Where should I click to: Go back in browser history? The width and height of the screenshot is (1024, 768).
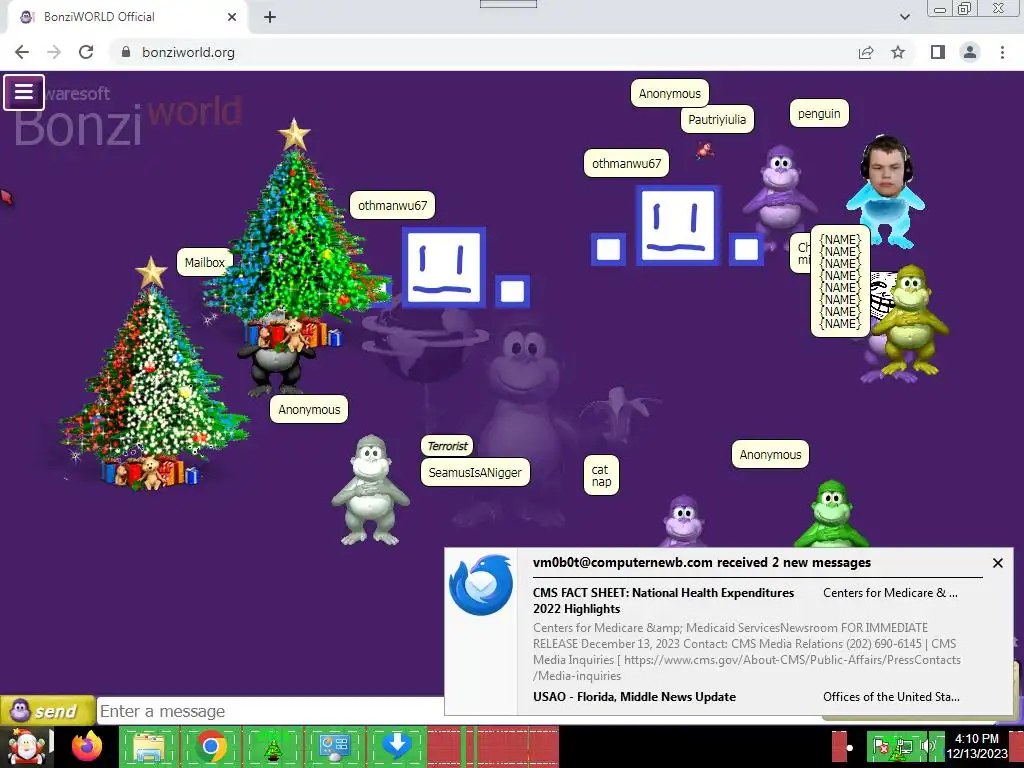click(x=22, y=52)
